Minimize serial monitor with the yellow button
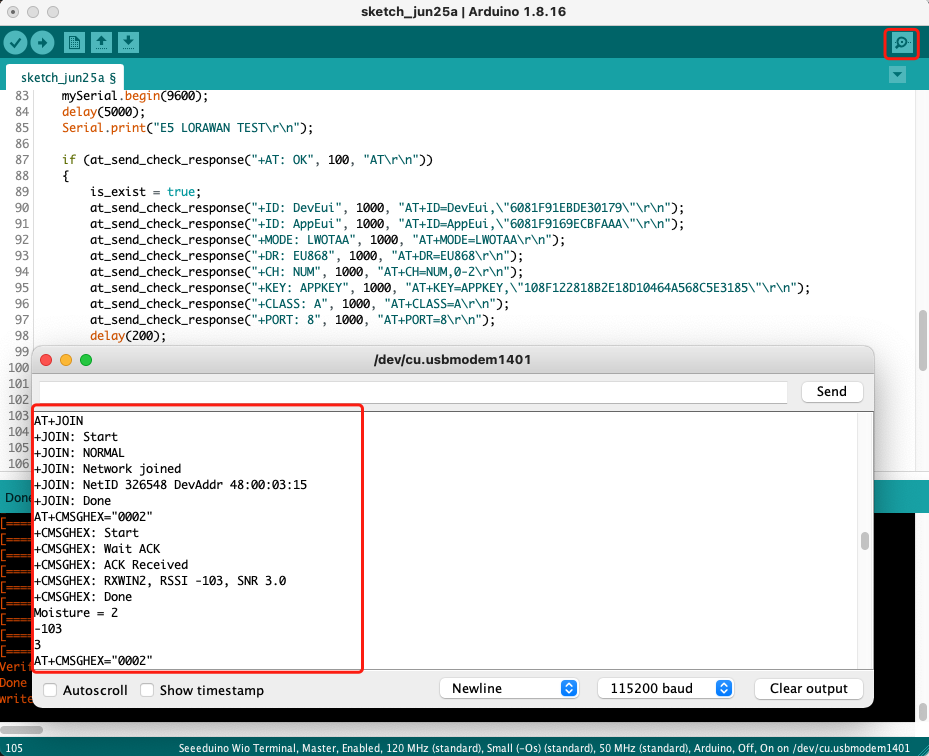This screenshot has width=929, height=756. pos(66,360)
